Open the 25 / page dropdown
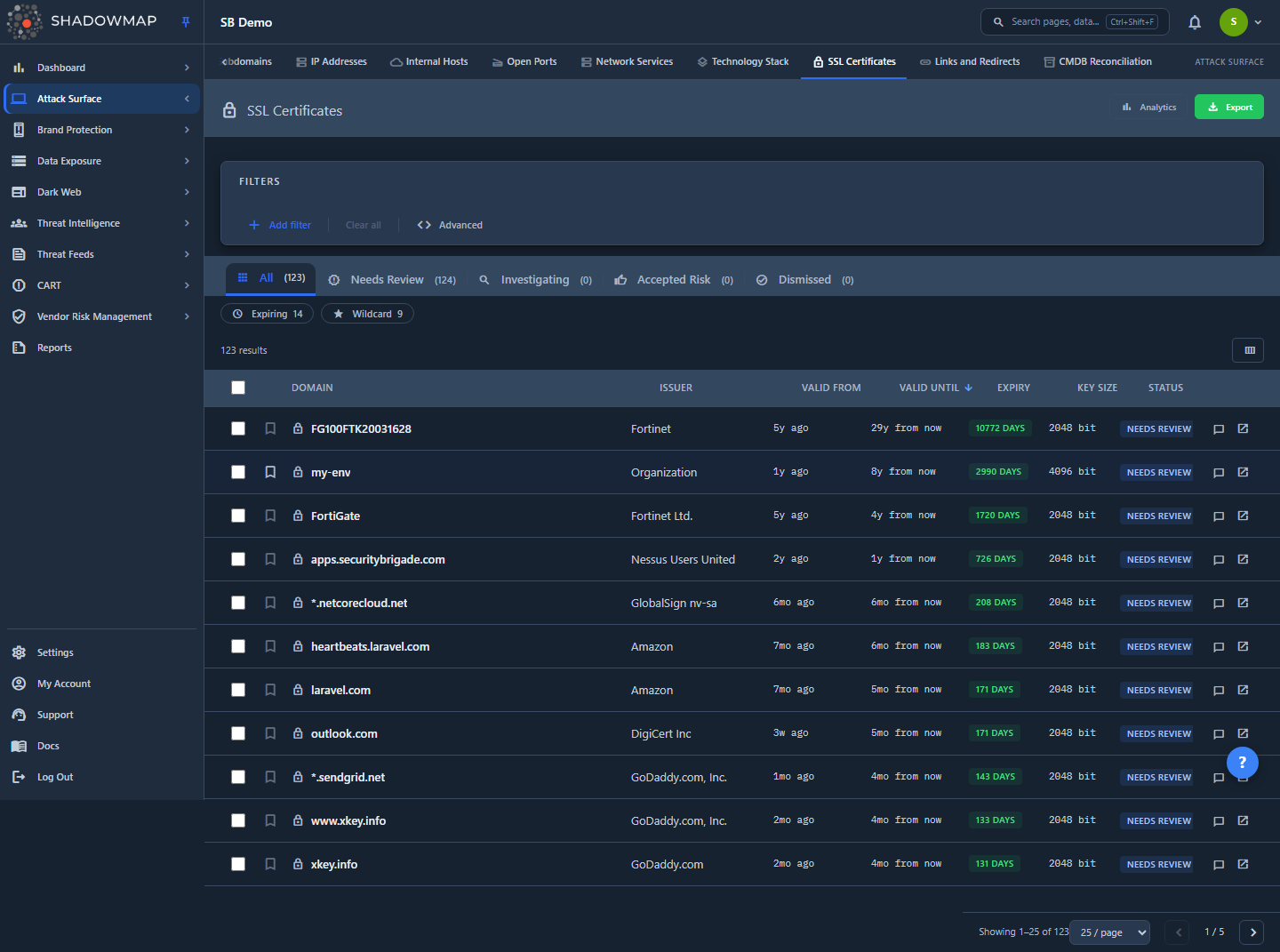This screenshot has height=952, width=1280. click(1110, 932)
